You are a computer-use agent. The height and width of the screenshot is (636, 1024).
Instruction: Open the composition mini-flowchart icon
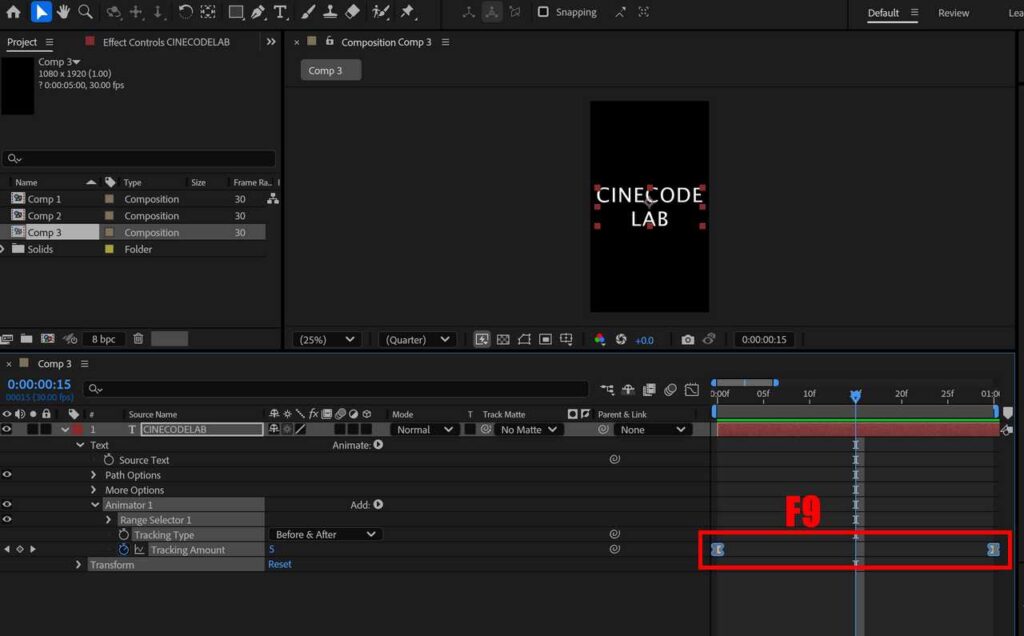tap(607, 390)
